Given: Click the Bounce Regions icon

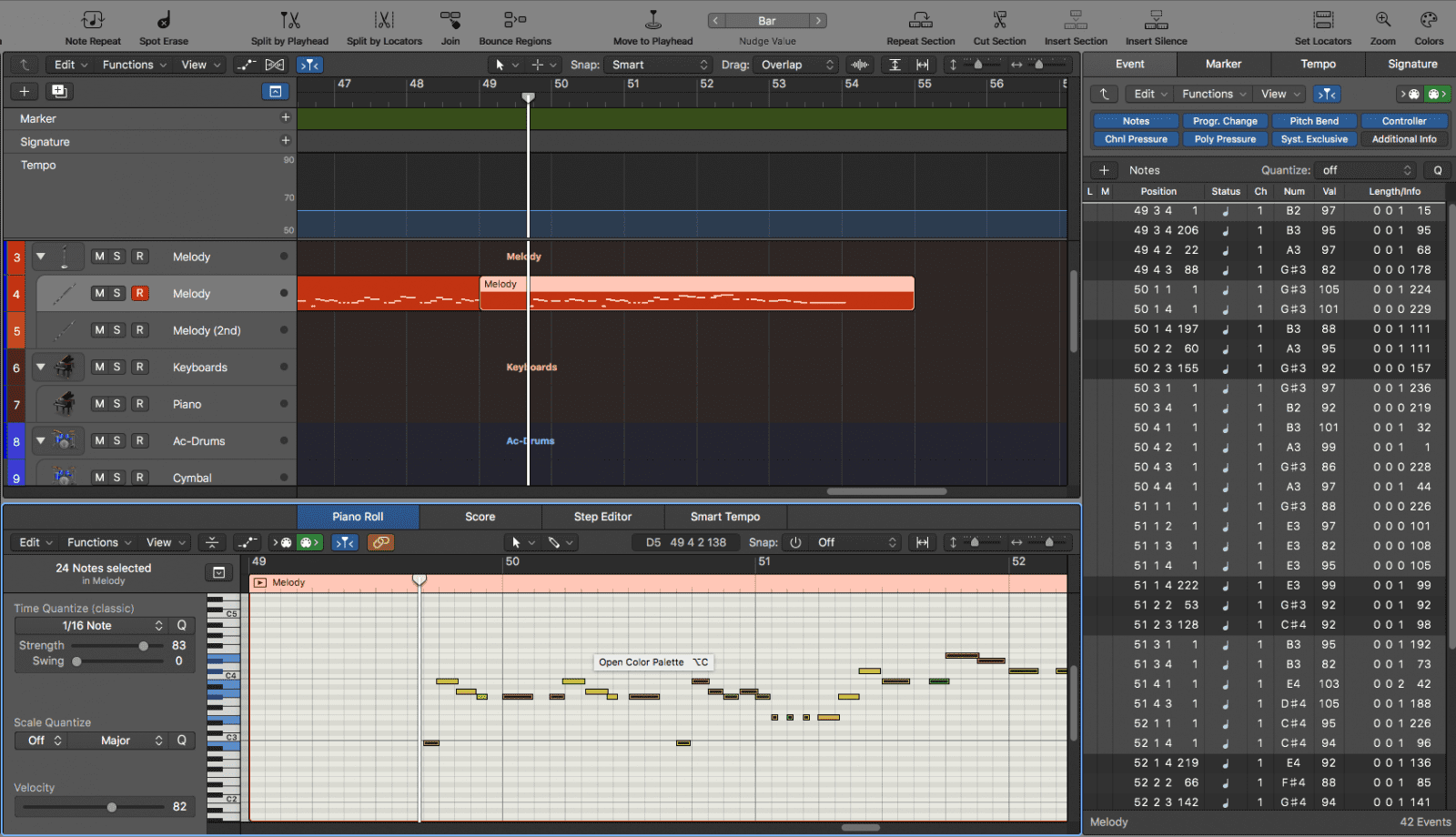Looking at the screenshot, I should (515, 20).
